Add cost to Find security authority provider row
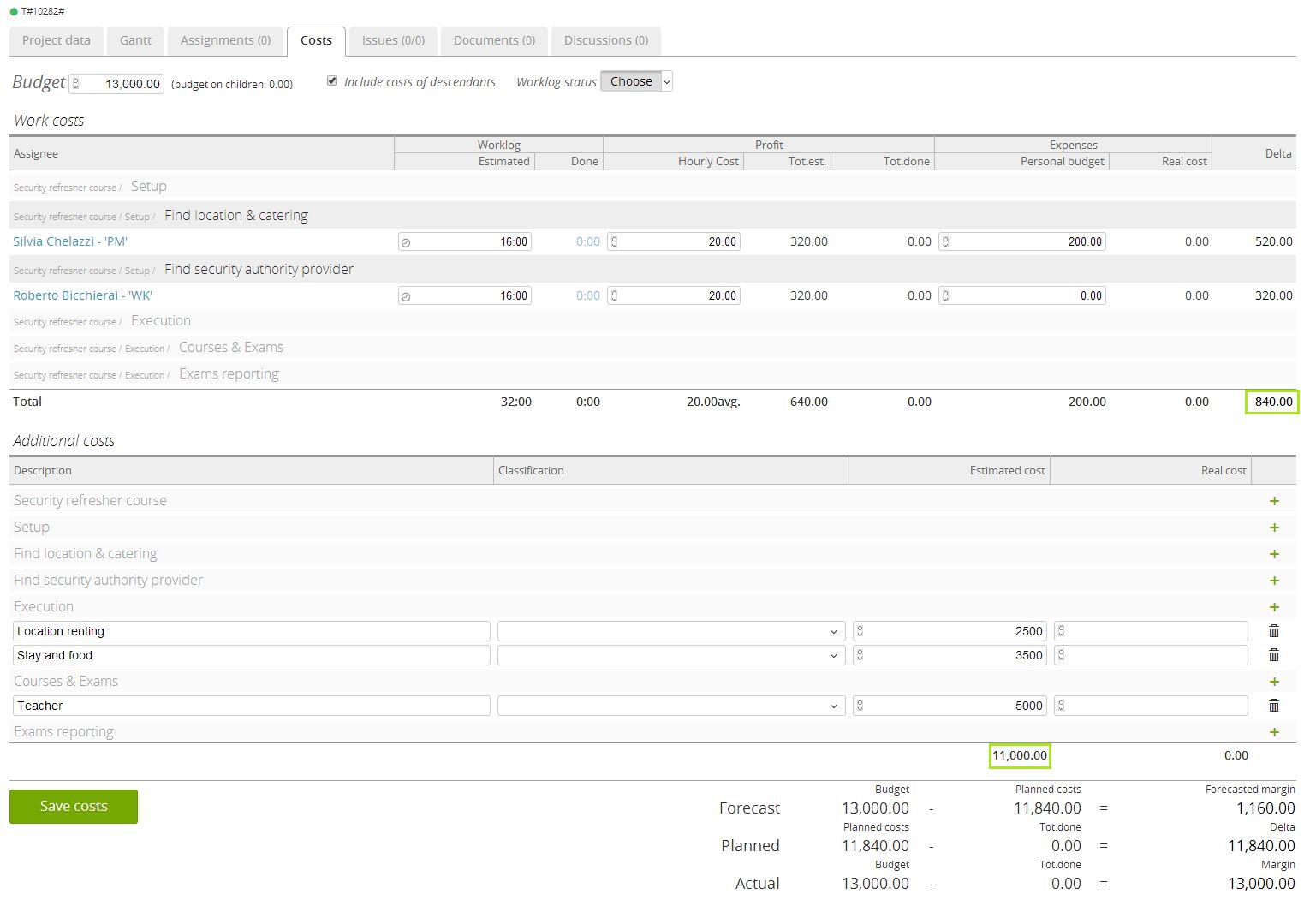This screenshot has width=1316, height=912. pyautogui.click(x=1274, y=581)
